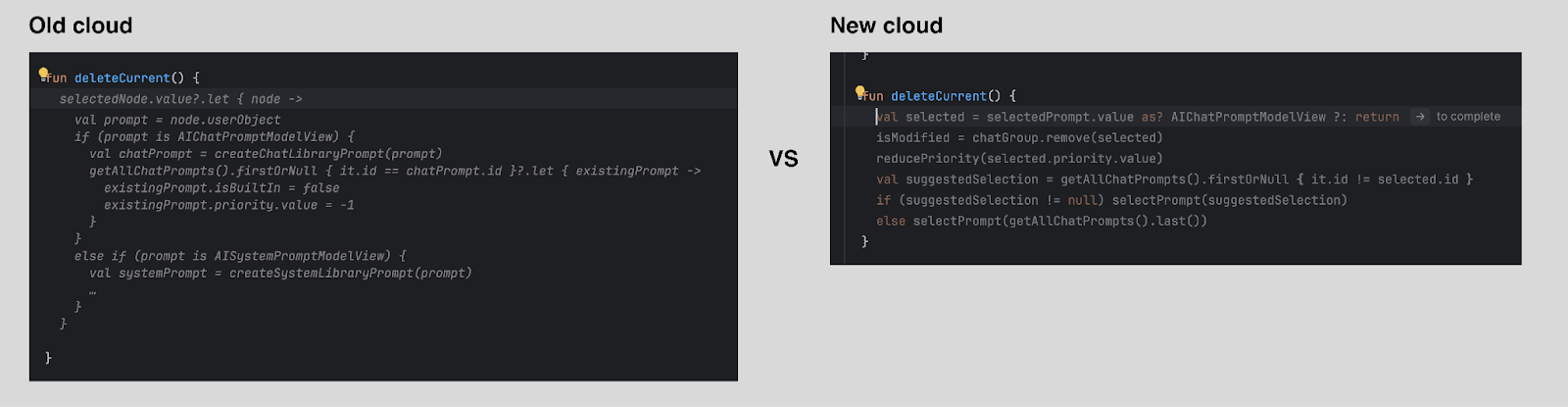Click the existingPrompt.priority.value = -1 line

pyautogui.click(x=229, y=205)
